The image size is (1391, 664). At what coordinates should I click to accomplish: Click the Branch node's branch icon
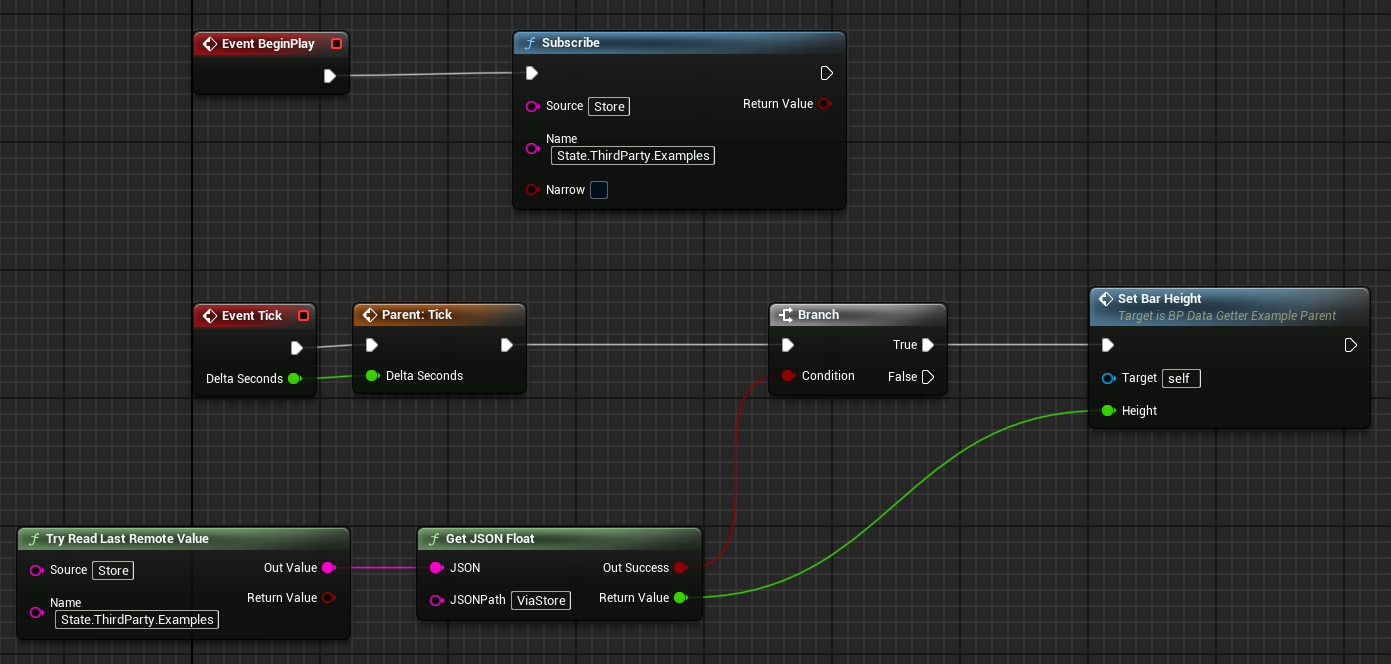[x=784, y=314]
